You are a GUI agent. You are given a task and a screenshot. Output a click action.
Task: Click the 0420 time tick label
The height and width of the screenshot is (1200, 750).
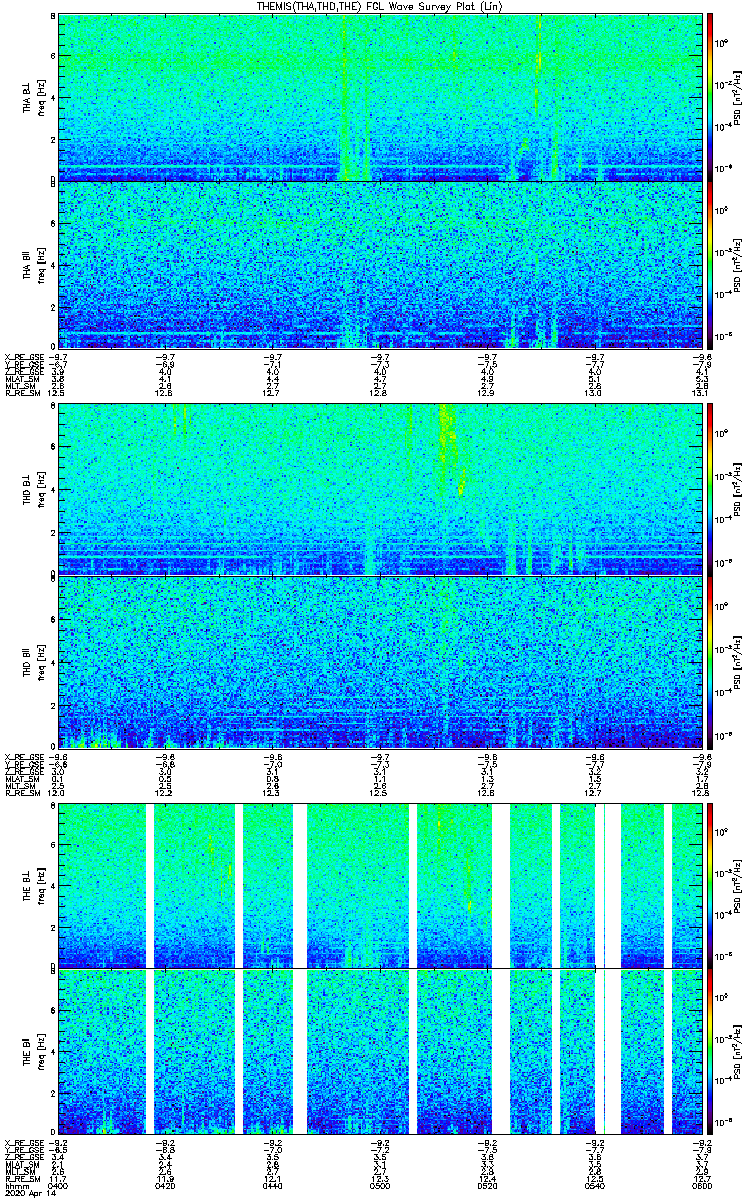coord(166,1186)
